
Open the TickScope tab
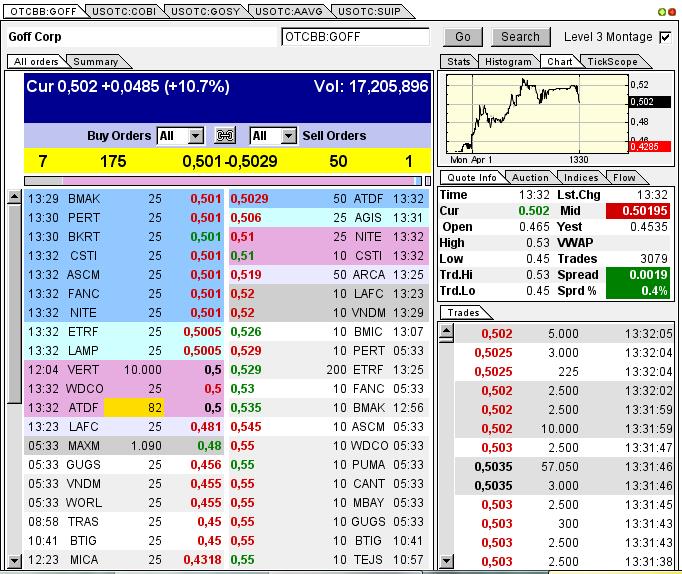612,62
